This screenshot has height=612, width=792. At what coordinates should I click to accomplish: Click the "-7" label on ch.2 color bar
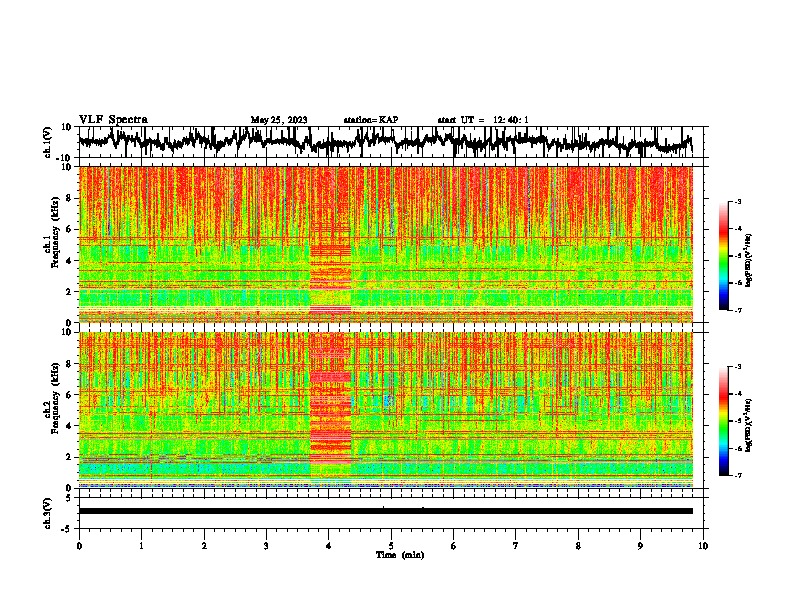pos(738,476)
